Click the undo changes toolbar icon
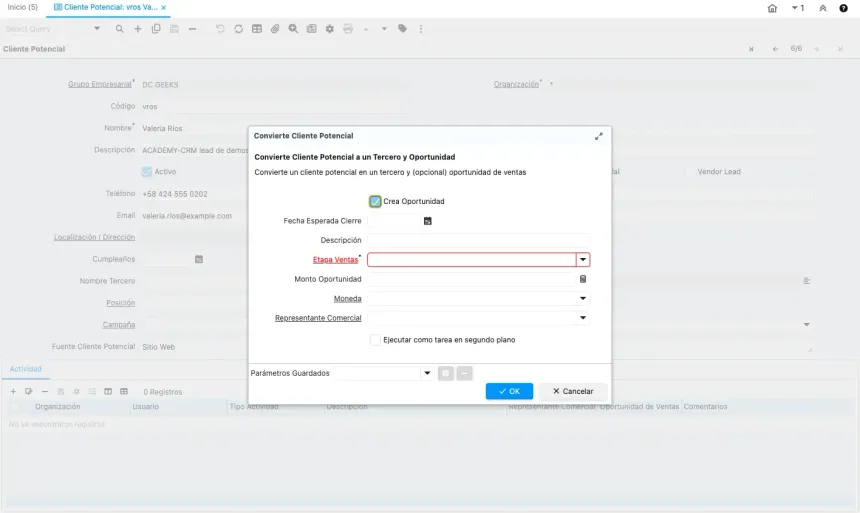The width and height of the screenshot is (860, 513). tap(220, 29)
